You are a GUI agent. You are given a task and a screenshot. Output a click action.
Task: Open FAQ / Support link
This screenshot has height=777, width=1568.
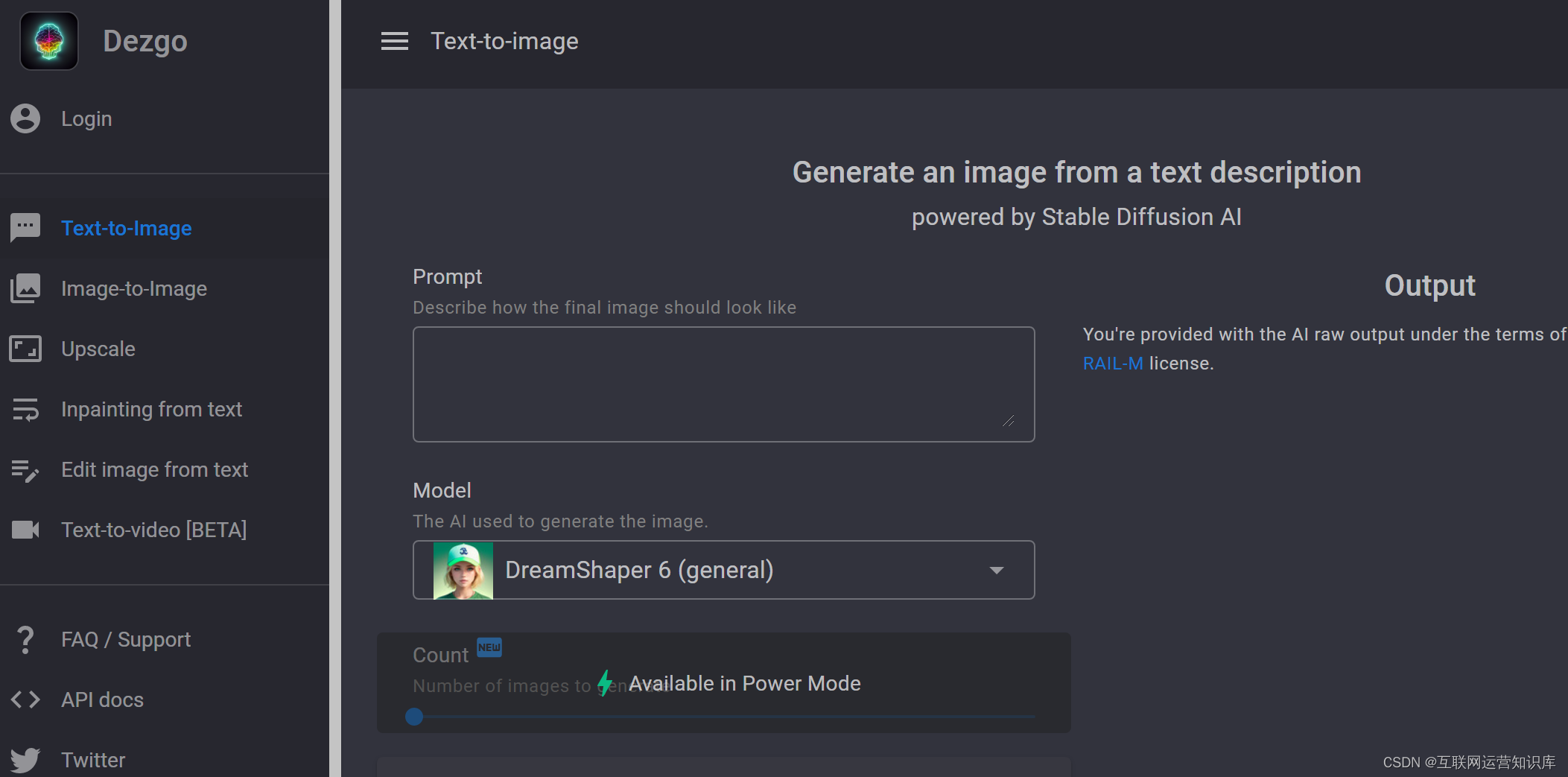point(165,639)
